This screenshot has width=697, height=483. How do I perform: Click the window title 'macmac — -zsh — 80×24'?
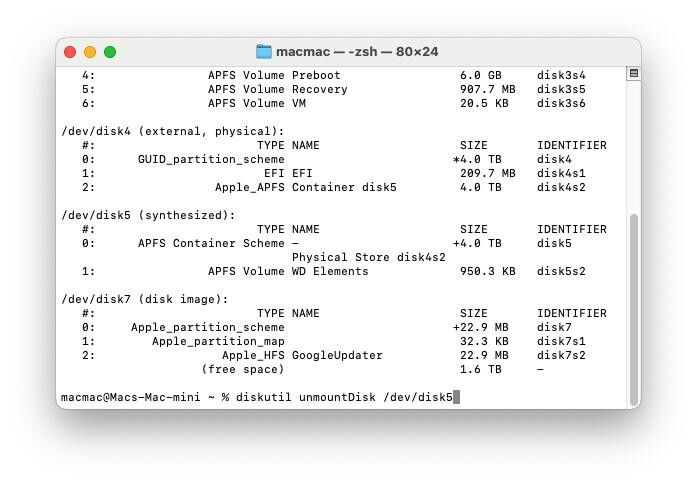pos(357,52)
